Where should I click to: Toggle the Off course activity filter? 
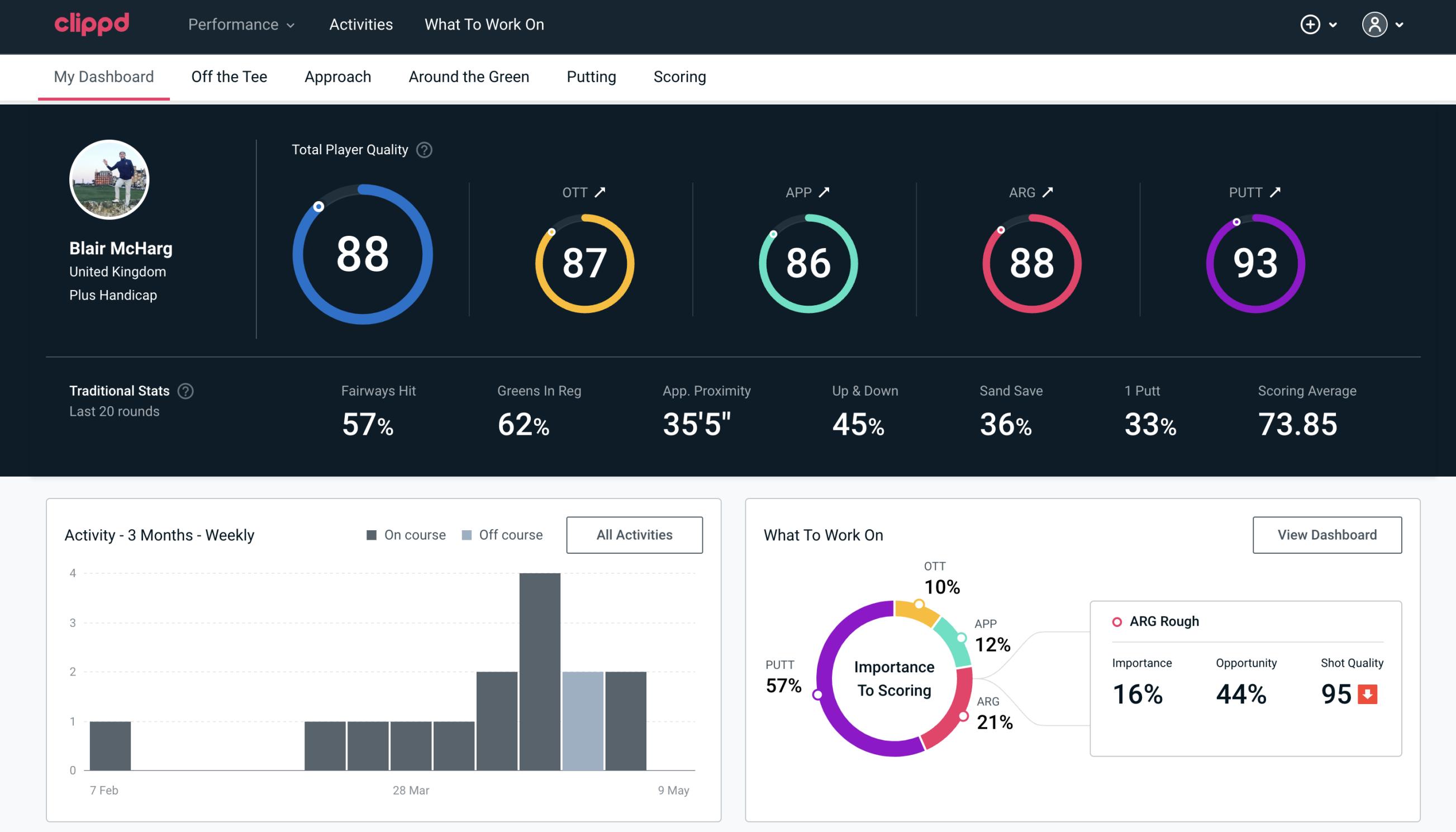click(x=500, y=534)
